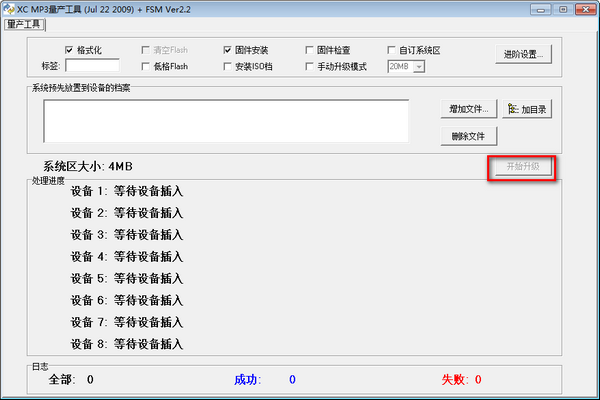Viewport: 600px width, 400px height.
Task: Click the application icon in title bar
Action: (x=9, y=9)
